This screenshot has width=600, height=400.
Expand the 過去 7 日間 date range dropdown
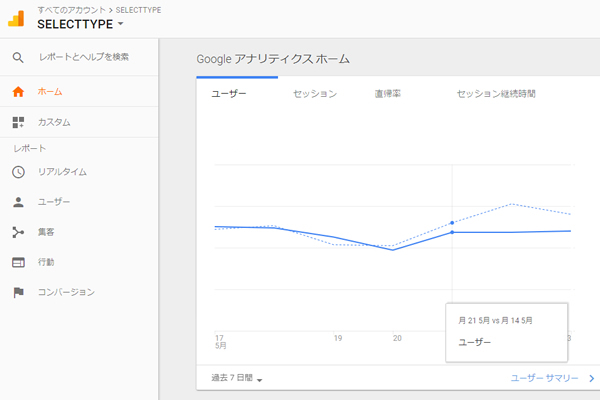tap(231, 379)
